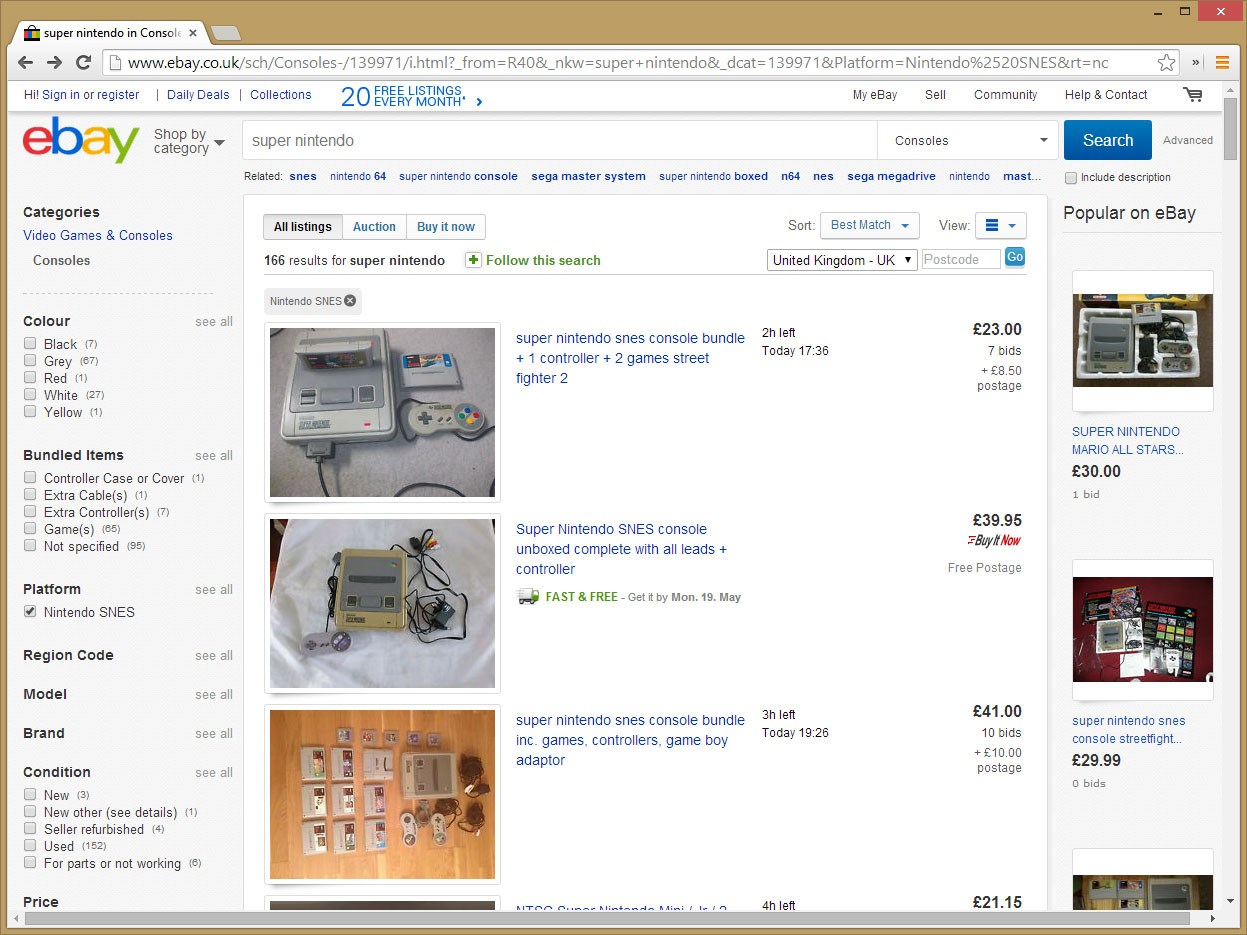Click the extensions overflow chevron
Image resolution: width=1247 pixels, height=935 pixels.
coord(1195,62)
